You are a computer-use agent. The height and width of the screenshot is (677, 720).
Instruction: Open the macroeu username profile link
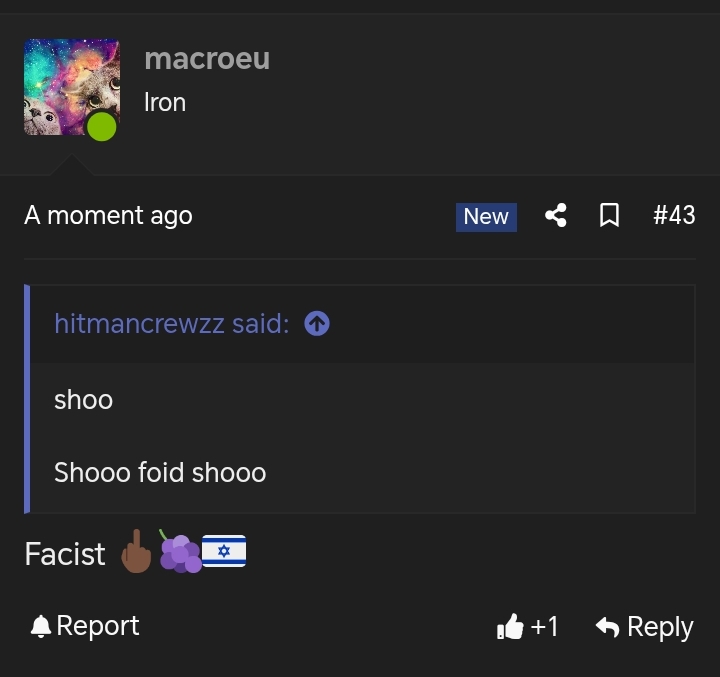click(207, 59)
